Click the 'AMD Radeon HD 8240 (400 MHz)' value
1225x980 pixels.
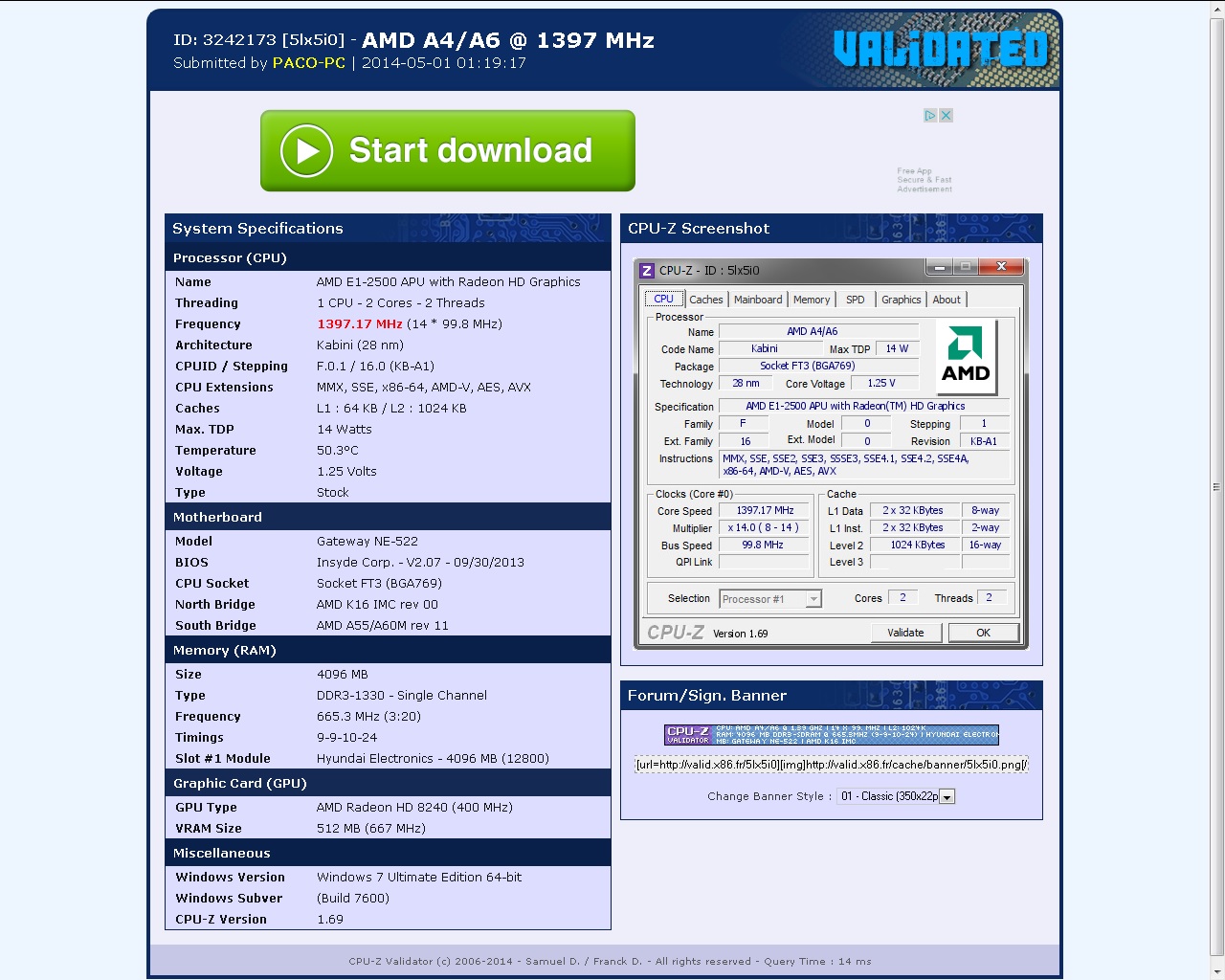414,807
